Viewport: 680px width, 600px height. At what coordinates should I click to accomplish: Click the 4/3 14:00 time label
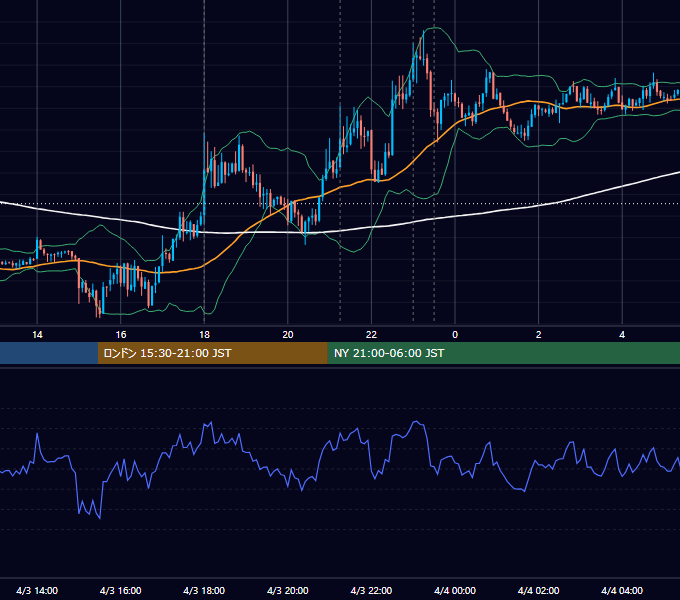pos(37,590)
